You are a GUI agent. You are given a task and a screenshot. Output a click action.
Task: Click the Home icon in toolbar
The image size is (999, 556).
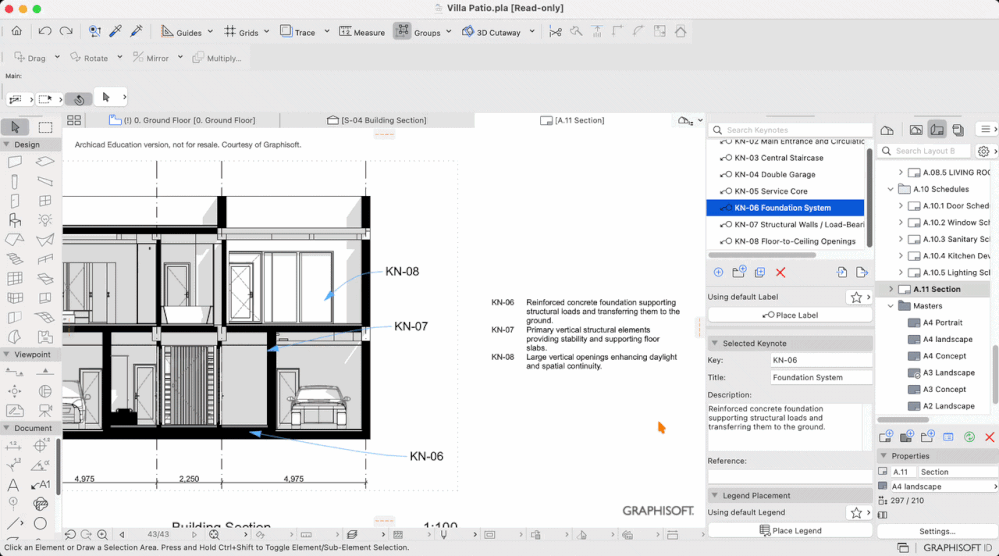[x=17, y=31]
